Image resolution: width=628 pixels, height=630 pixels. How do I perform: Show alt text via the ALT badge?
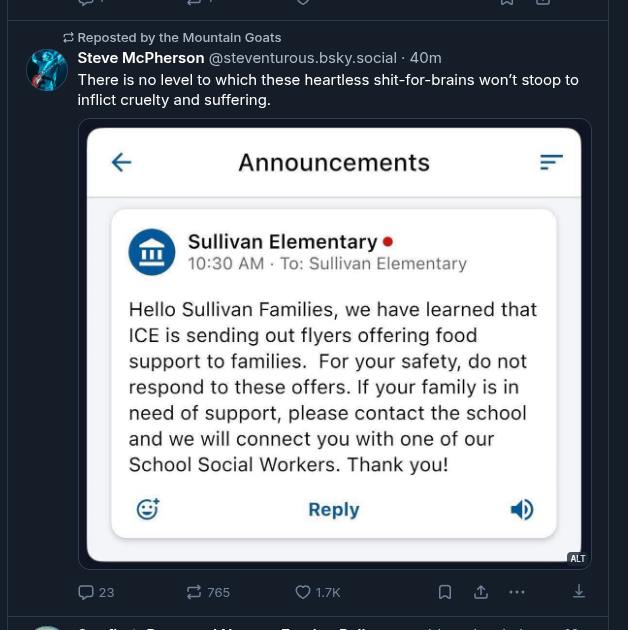pos(577,559)
